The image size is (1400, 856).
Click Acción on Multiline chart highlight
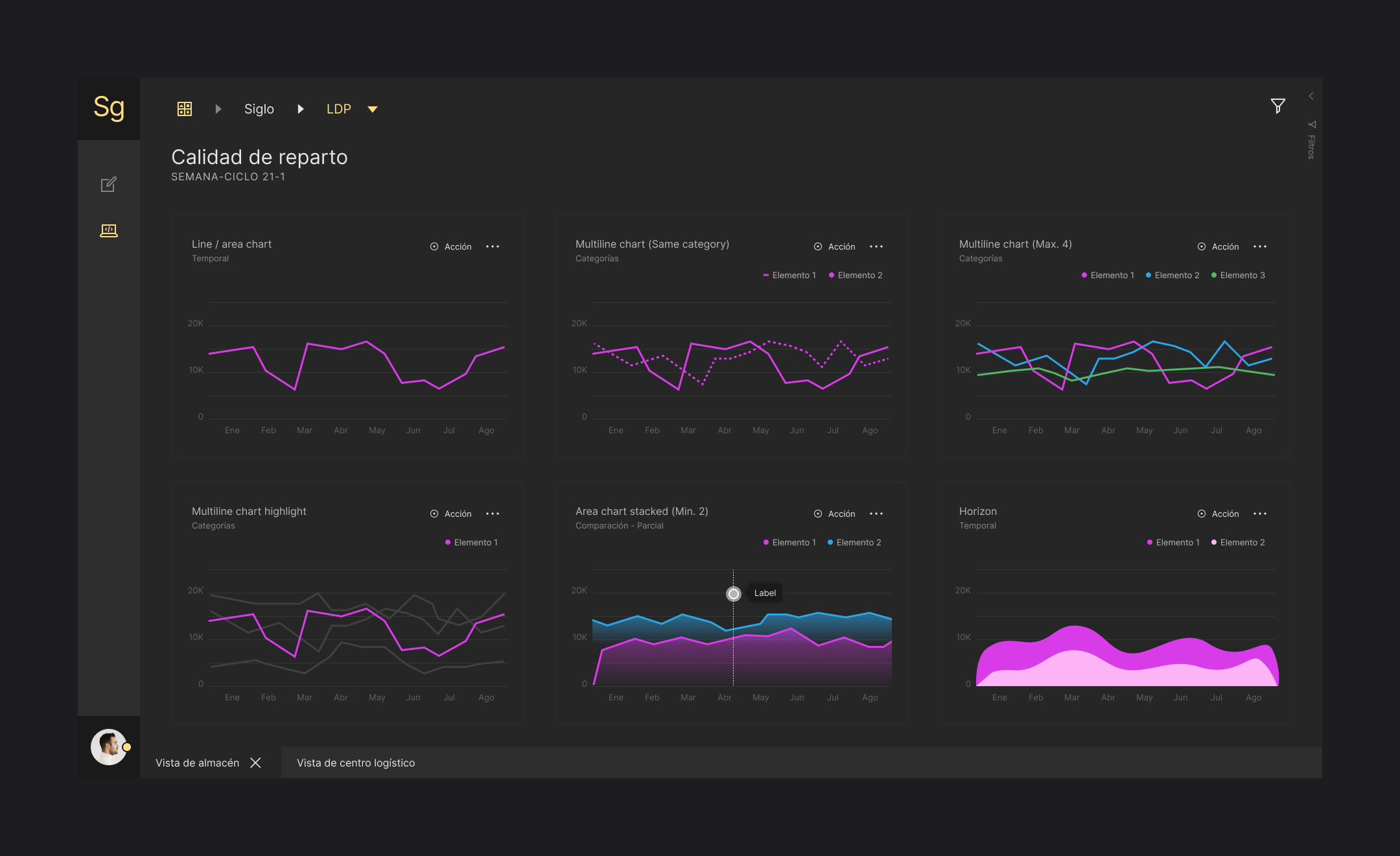pos(451,514)
